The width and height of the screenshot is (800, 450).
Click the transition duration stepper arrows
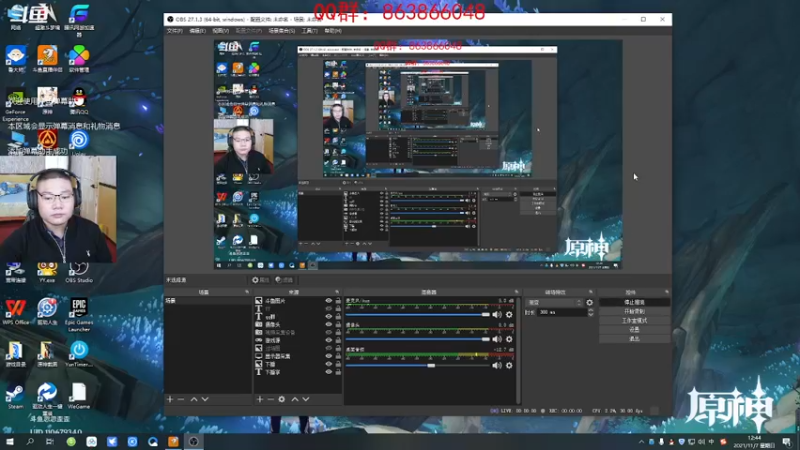pos(591,312)
